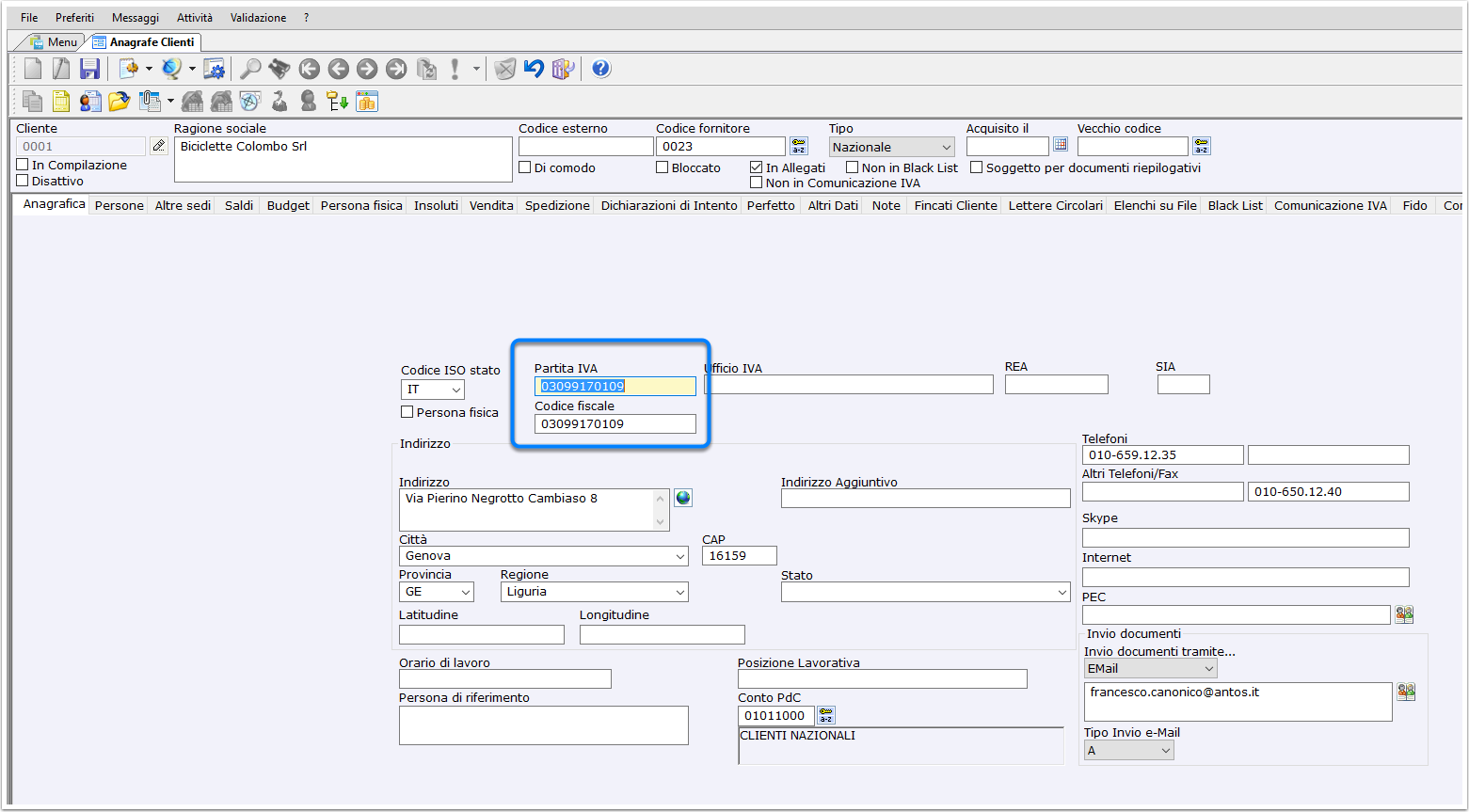Toggle Disattivo checkbox
This screenshot has width=1469, height=812.
(23, 181)
